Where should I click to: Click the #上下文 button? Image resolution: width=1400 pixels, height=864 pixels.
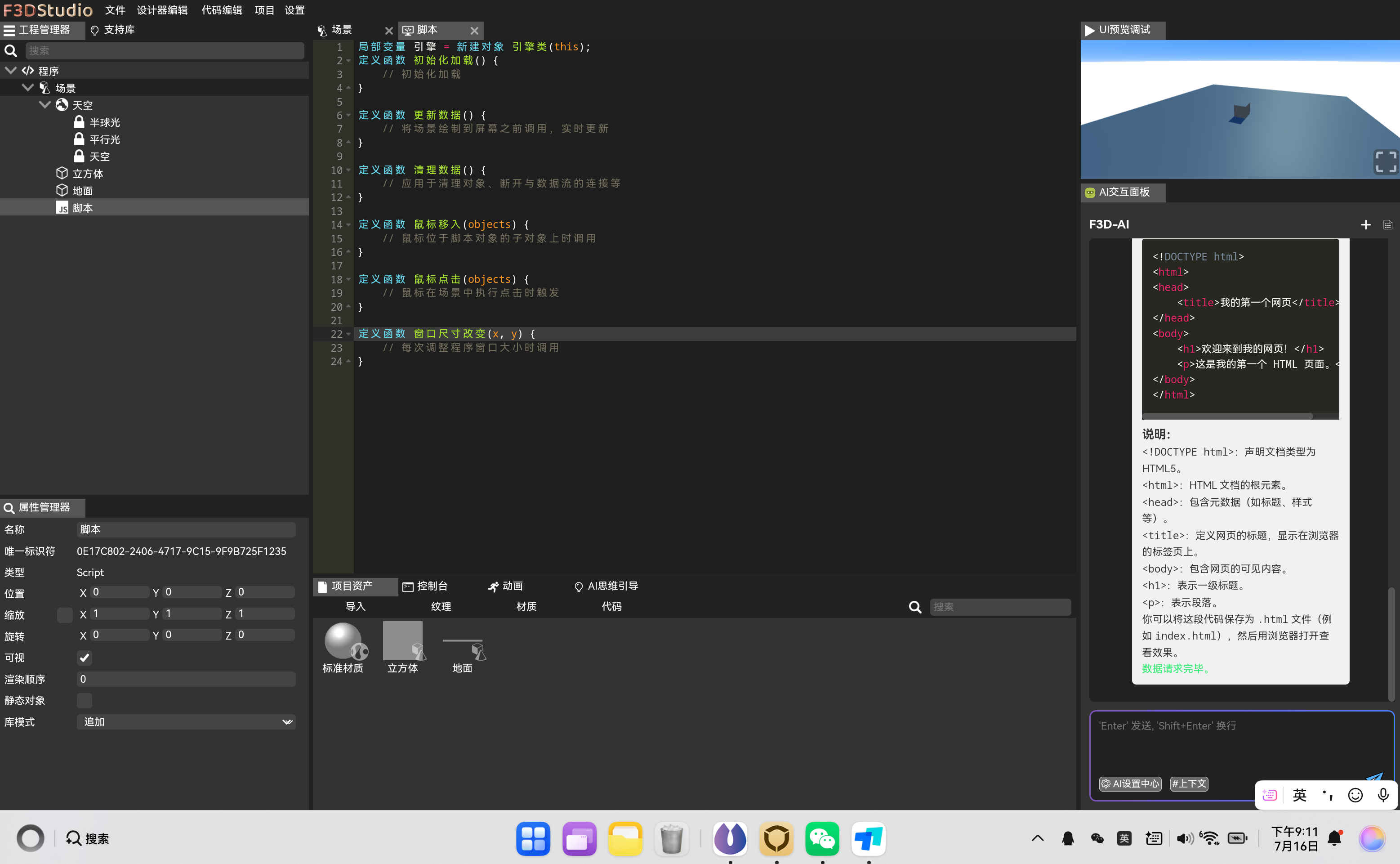point(1189,783)
